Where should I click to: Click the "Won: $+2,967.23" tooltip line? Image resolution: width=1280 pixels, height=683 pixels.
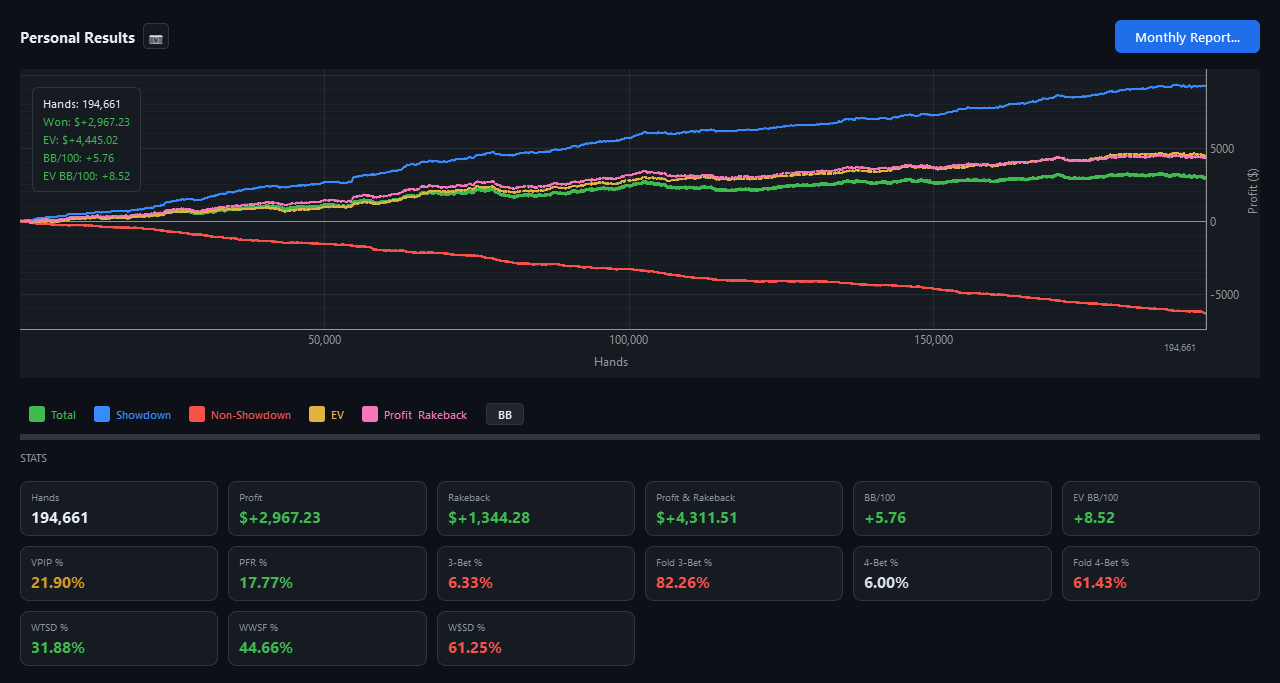[86, 122]
